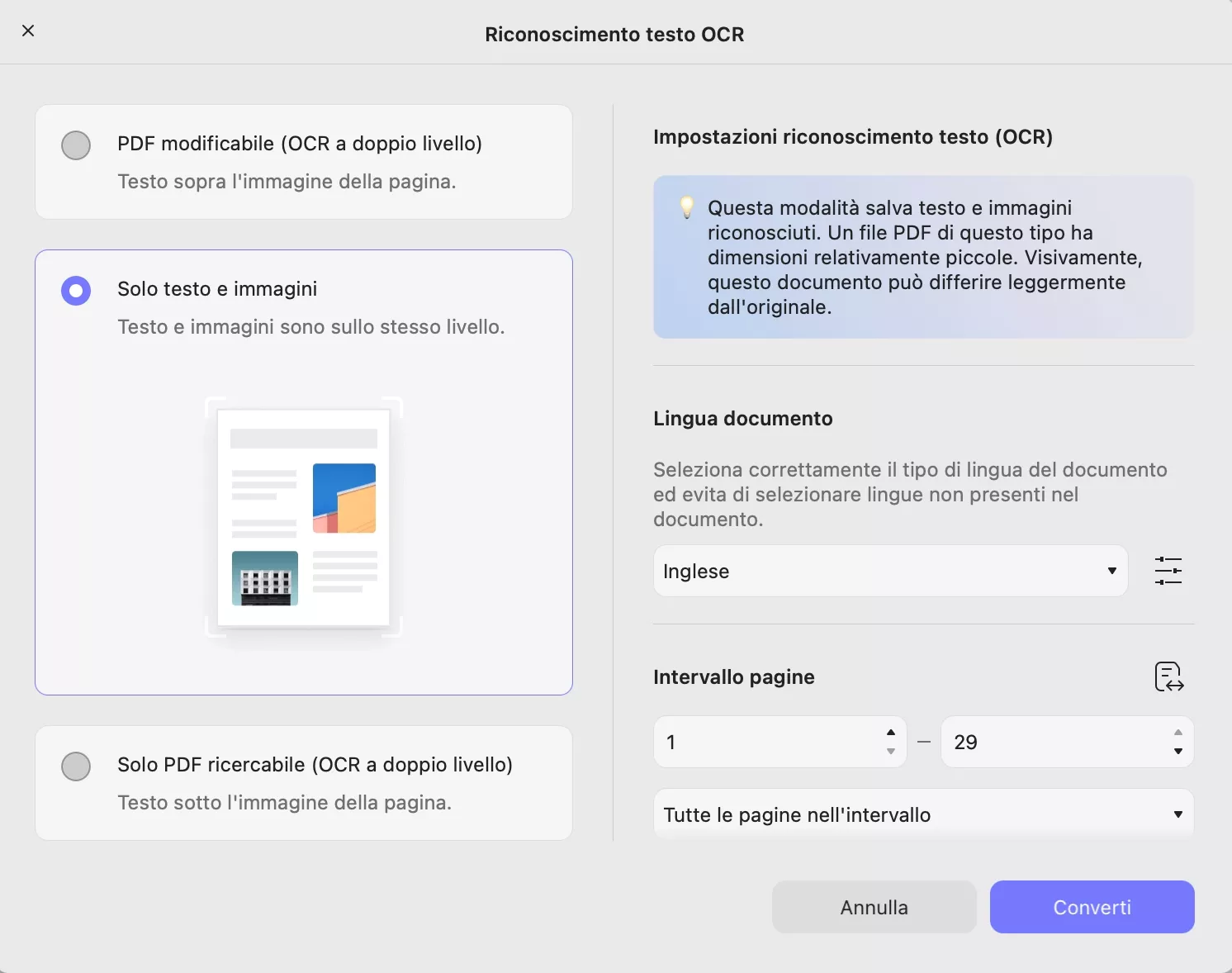Choose Solo PDF ricercabile option
Viewport: 1232px width, 973px height.
click(x=75, y=767)
